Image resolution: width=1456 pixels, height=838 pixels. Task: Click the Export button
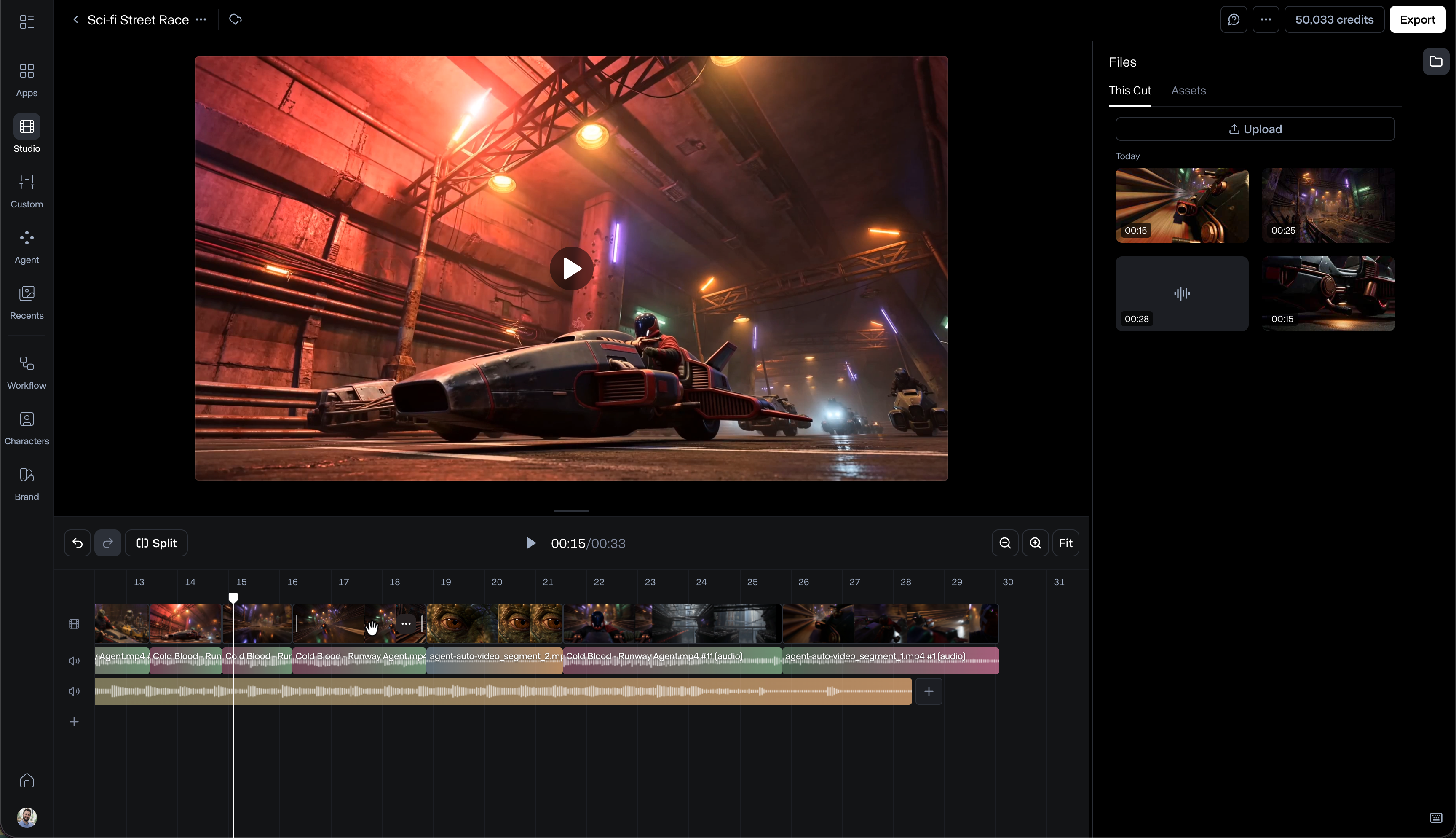(x=1418, y=19)
